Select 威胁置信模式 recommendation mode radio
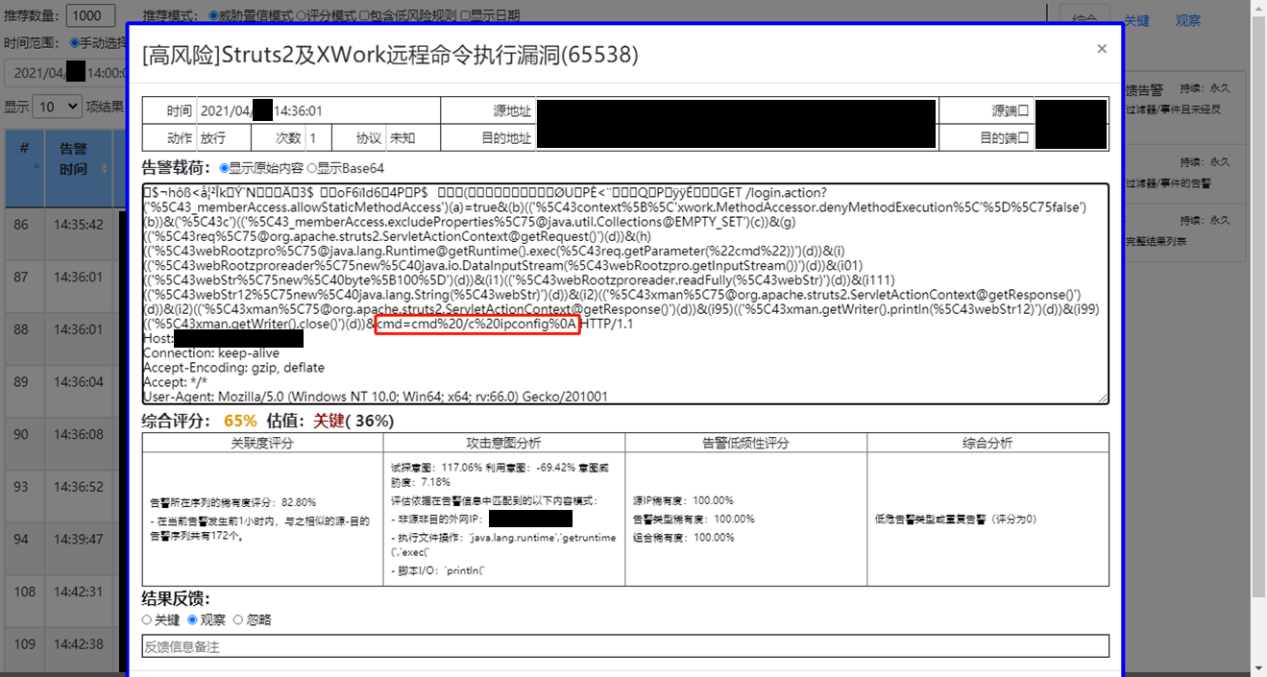The width and height of the screenshot is (1267, 677). [x=213, y=16]
